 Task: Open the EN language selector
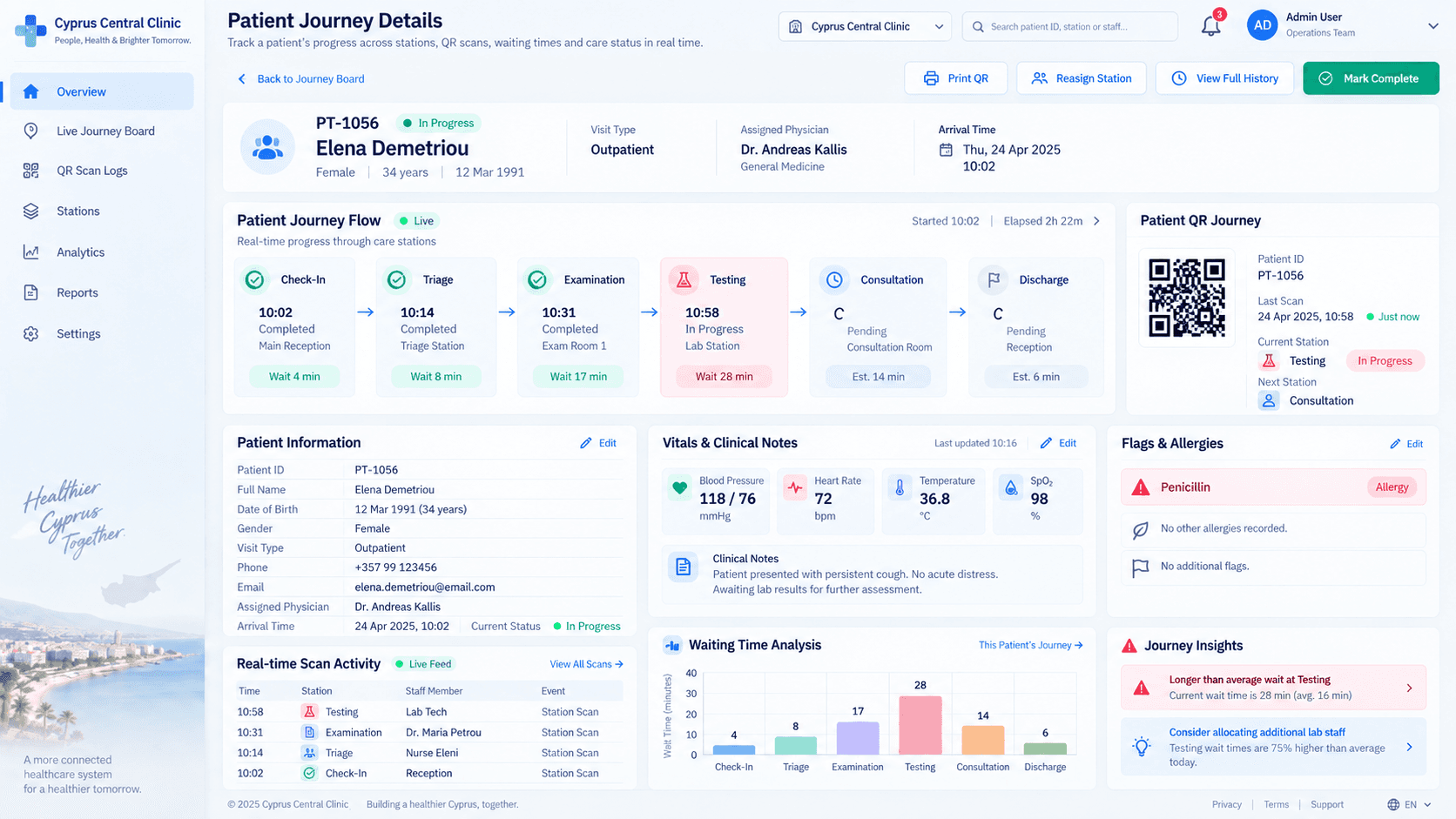click(1409, 804)
